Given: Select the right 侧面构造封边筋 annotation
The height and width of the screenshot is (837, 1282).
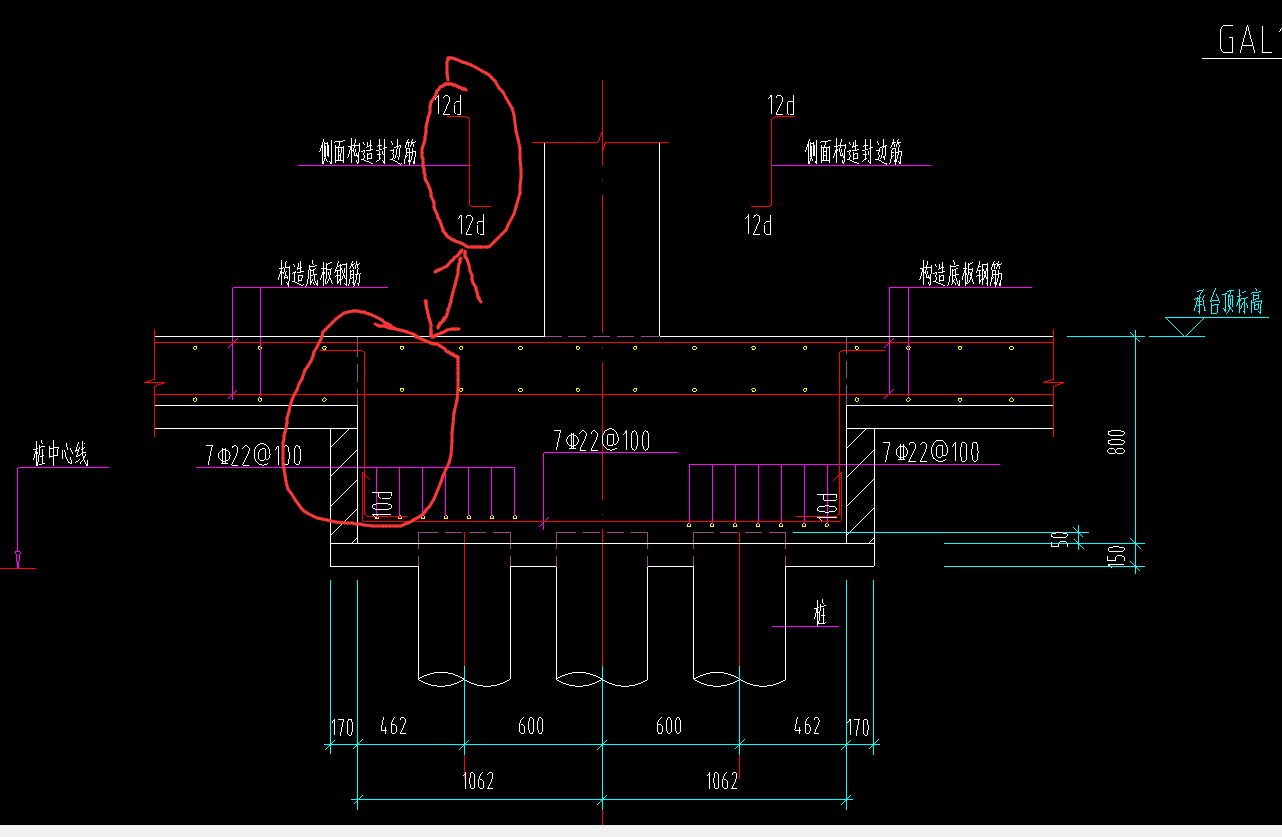Looking at the screenshot, I should point(854,152).
